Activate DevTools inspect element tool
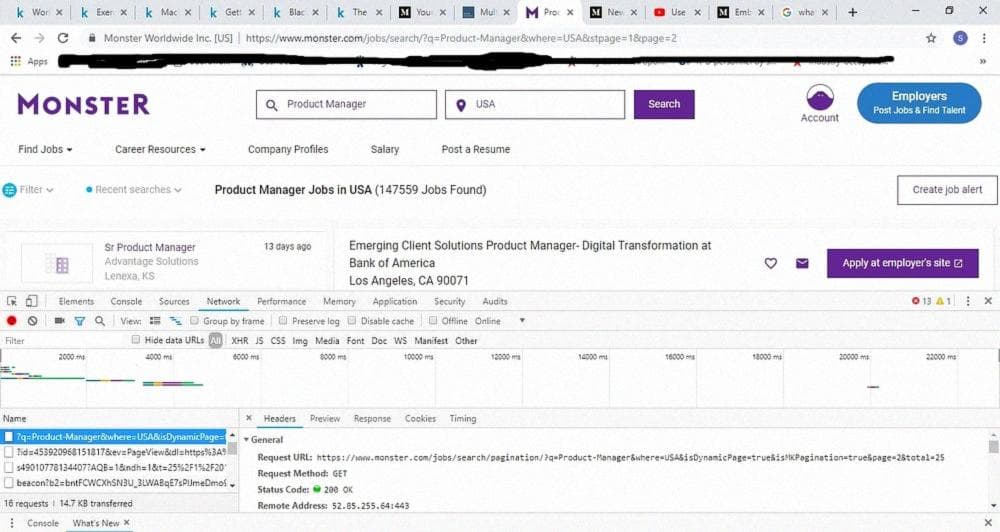Screen dimensions: 1000x532 (12, 301)
